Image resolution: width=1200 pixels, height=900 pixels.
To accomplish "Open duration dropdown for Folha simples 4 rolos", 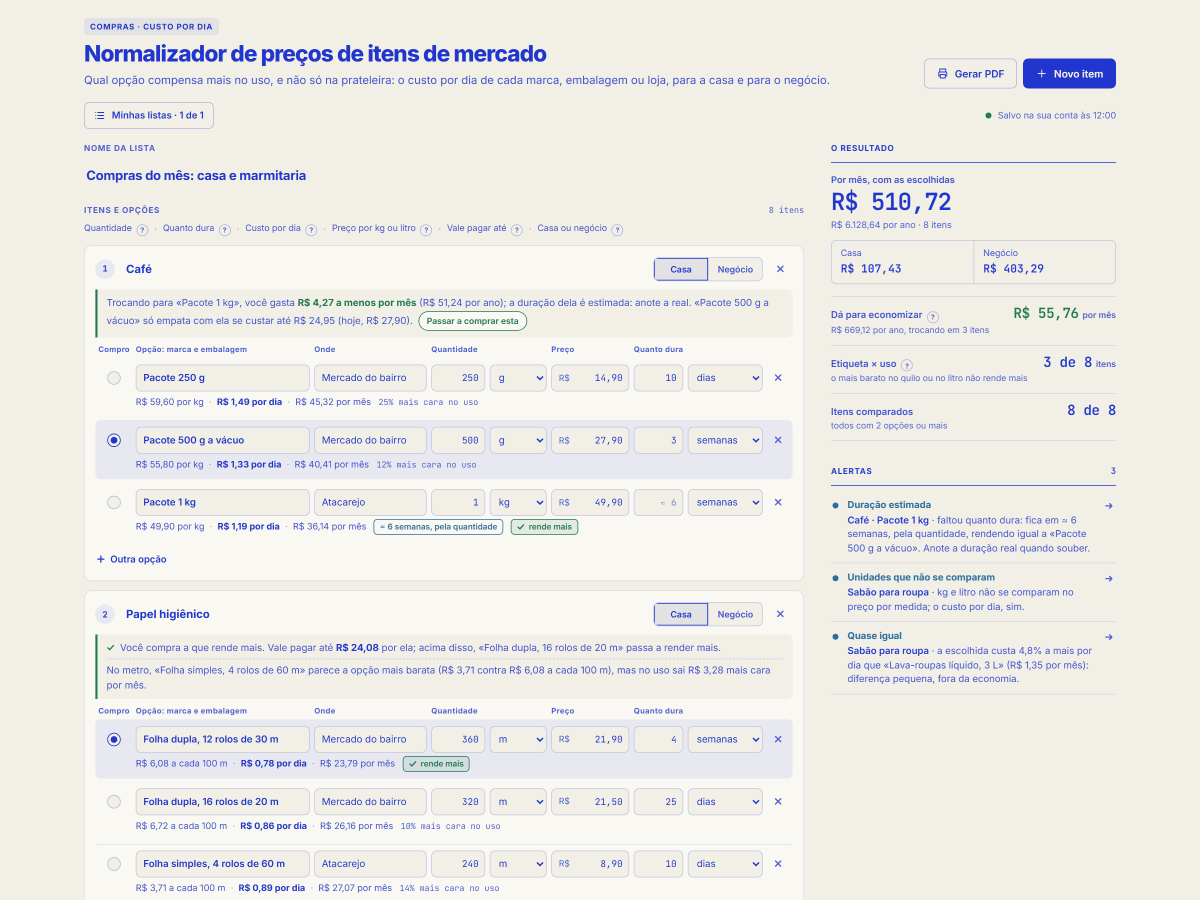I will click(x=725, y=863).
